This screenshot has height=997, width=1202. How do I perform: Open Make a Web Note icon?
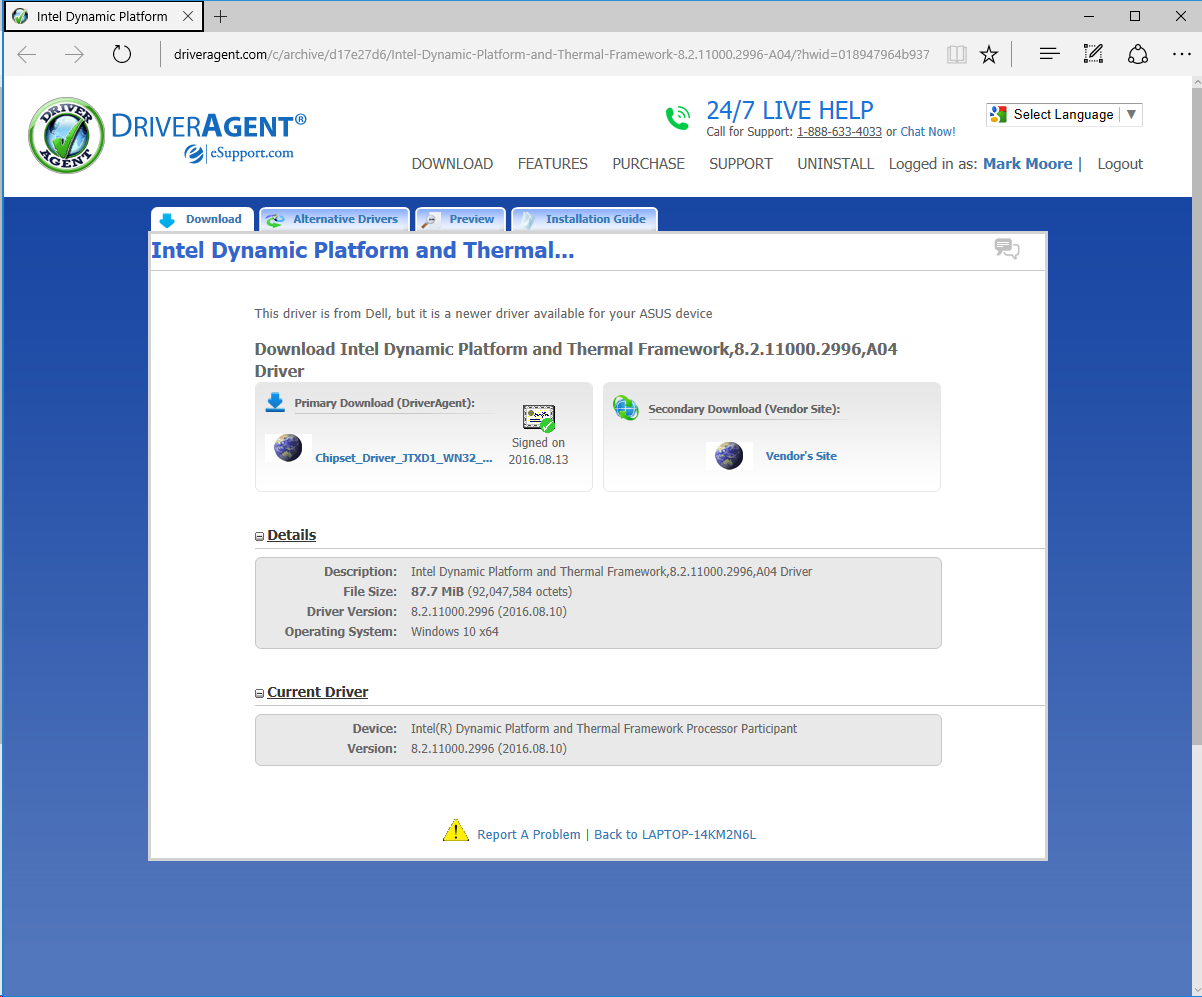pyautogui.click(x=1093, y=54)
